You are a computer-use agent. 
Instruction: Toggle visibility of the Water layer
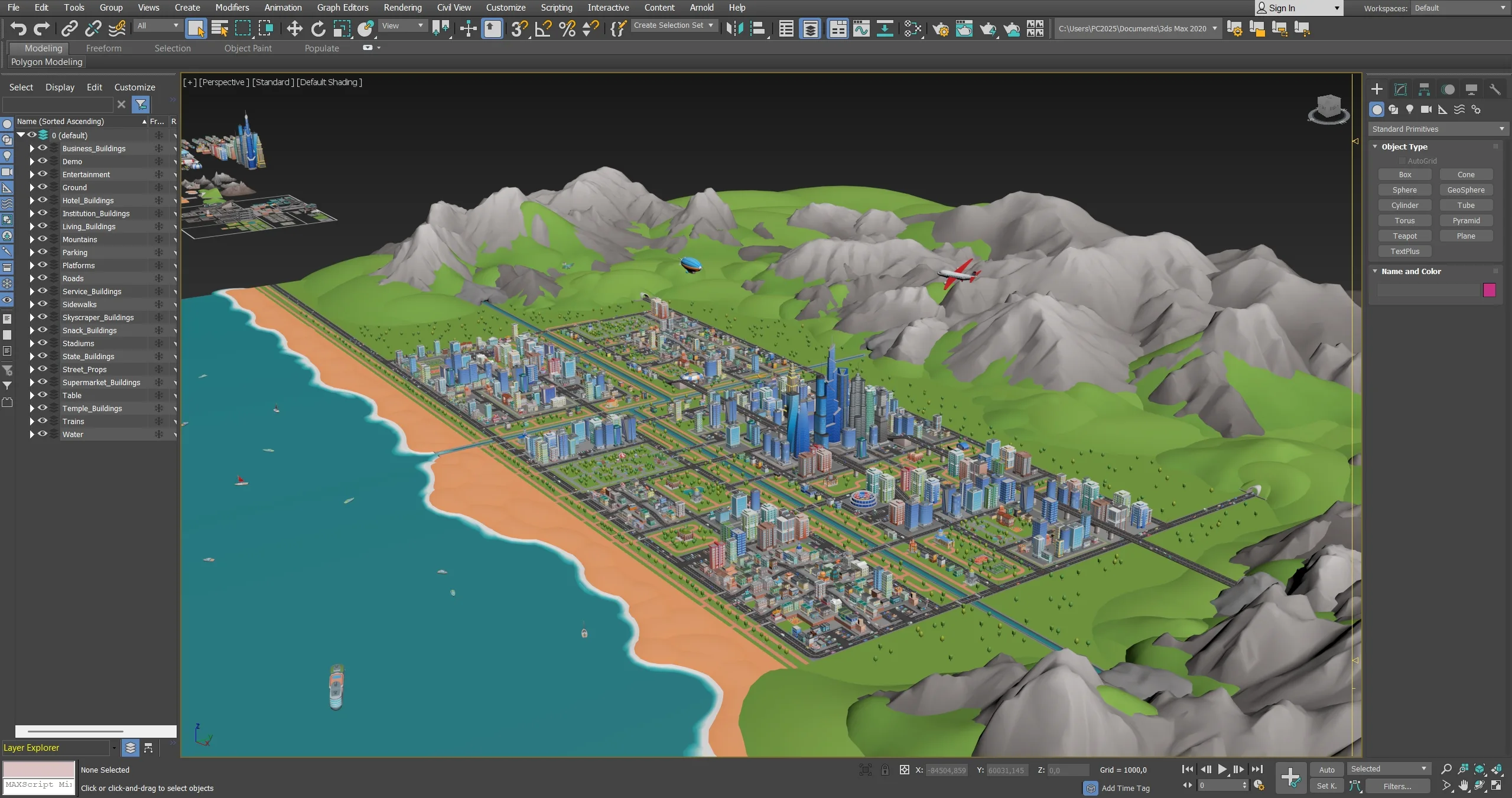(x=43, y=434)
